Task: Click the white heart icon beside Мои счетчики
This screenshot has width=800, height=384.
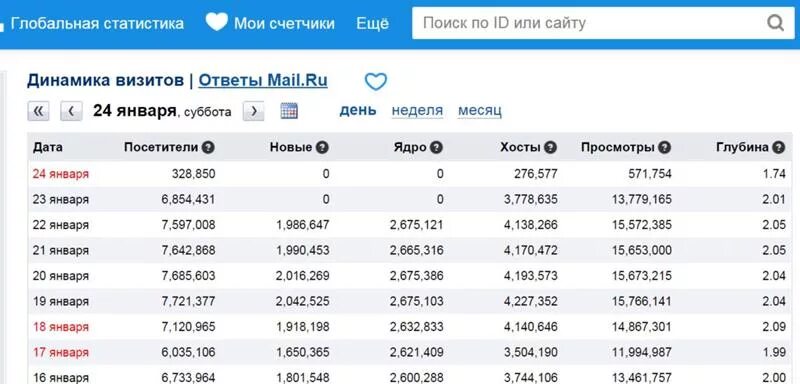Action: pos(216,22)
